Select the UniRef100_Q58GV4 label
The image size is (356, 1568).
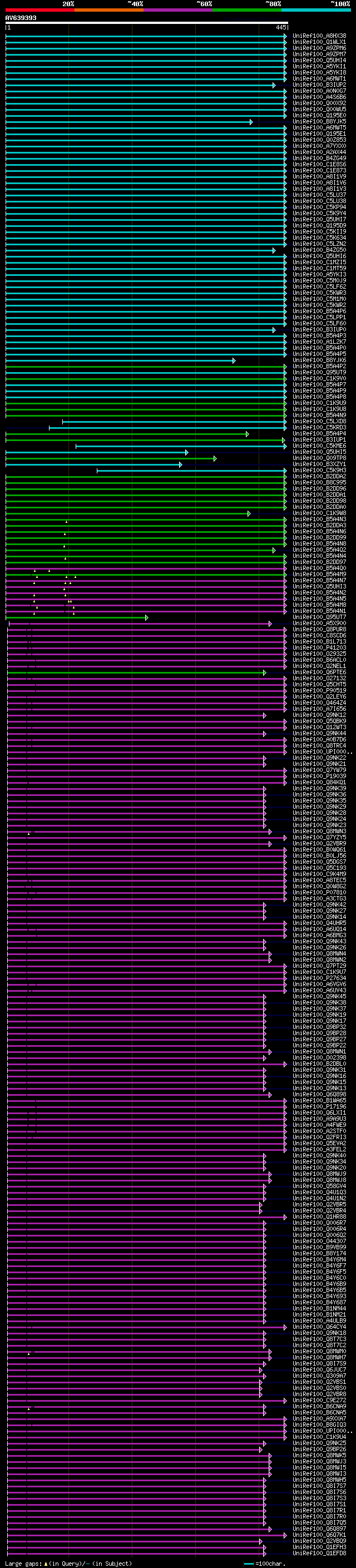[319, 1186]
